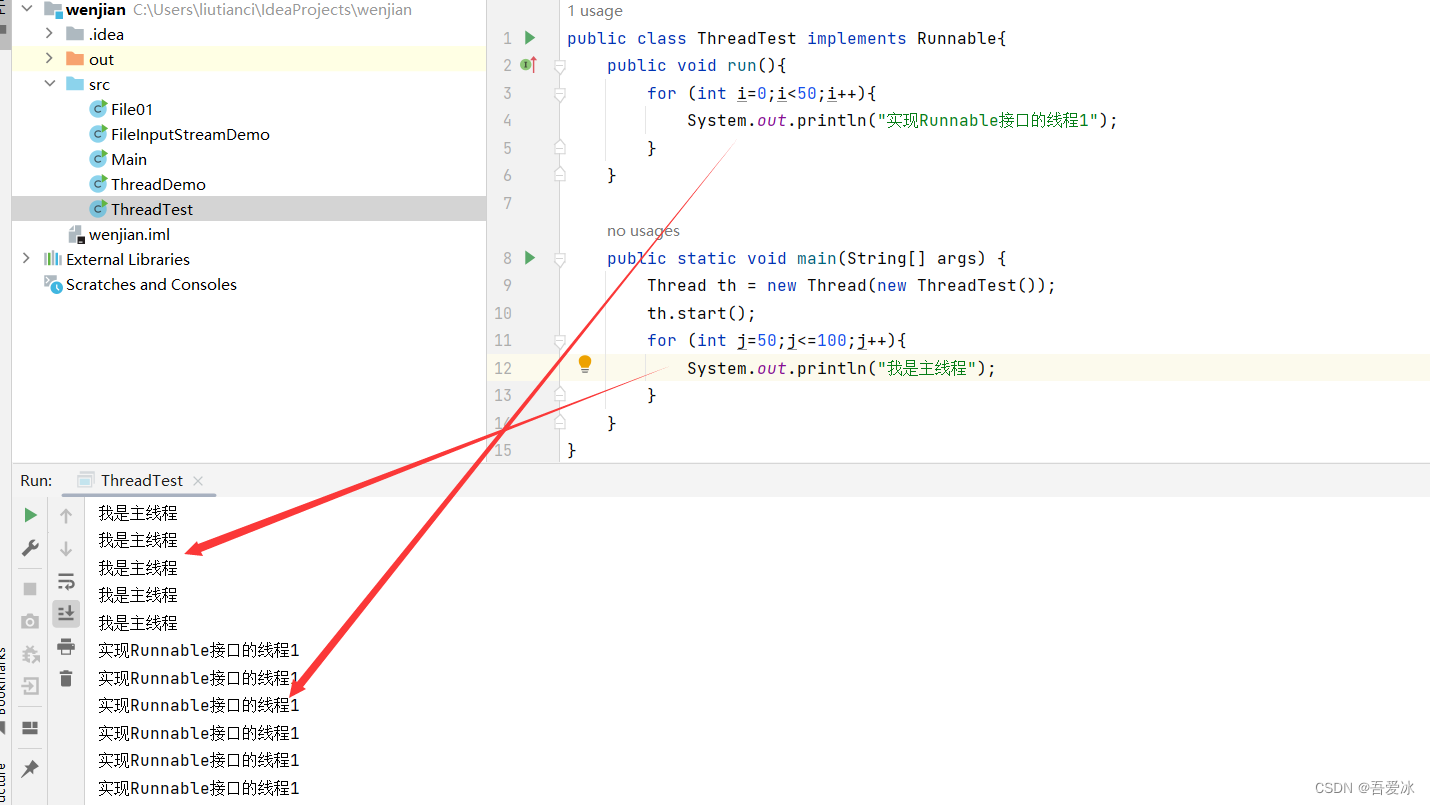Click run gutter icon beside main method line
This screenshot has width=1430, height=805.
[x=530, y=258]
